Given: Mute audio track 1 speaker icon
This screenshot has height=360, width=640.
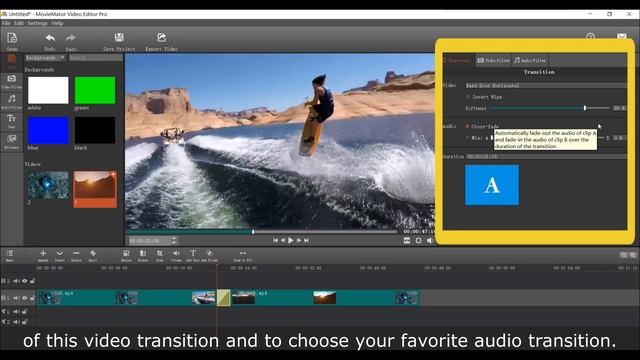Looking at the screenshot, I should [16, 311].
